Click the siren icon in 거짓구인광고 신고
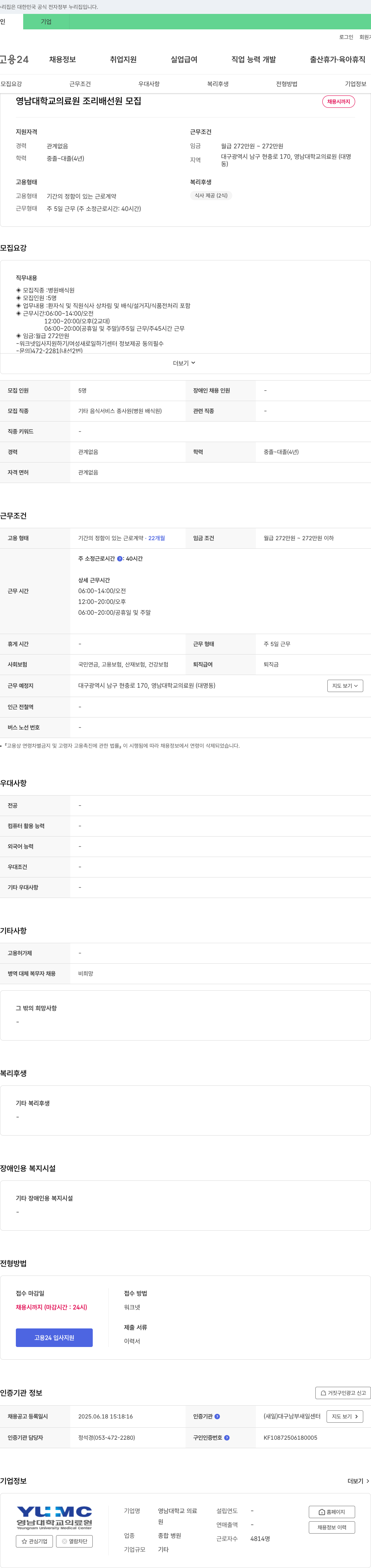This screenshot has height=1568, width=371. (x=323, y=1393)
